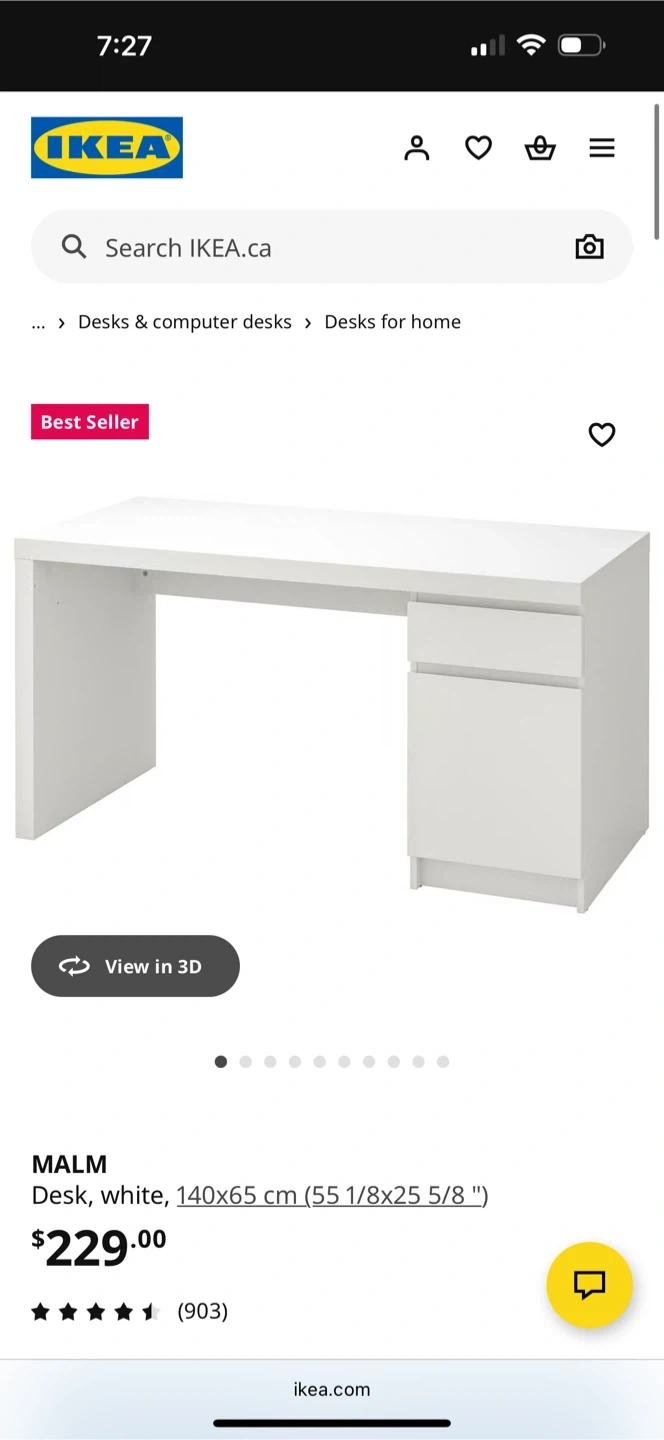Open the 903 reviews rating
The width and height of the screenshot is (664, 1440).
(130, 1311)
